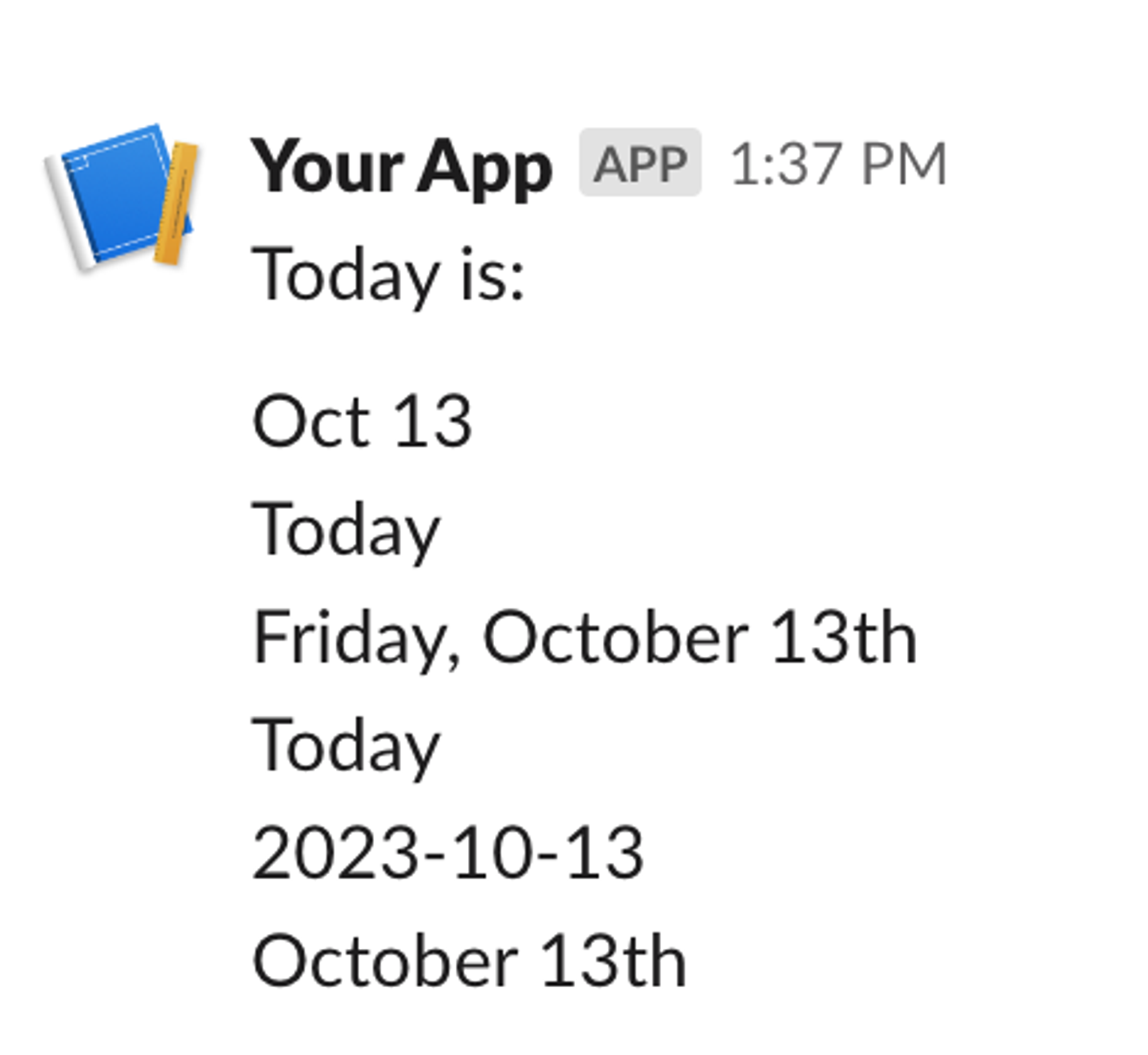Tap the blueprint-and-ruler application icon
This screenshot has width=1148, height=1055.
pyautogui.click(x=121, y=195)
